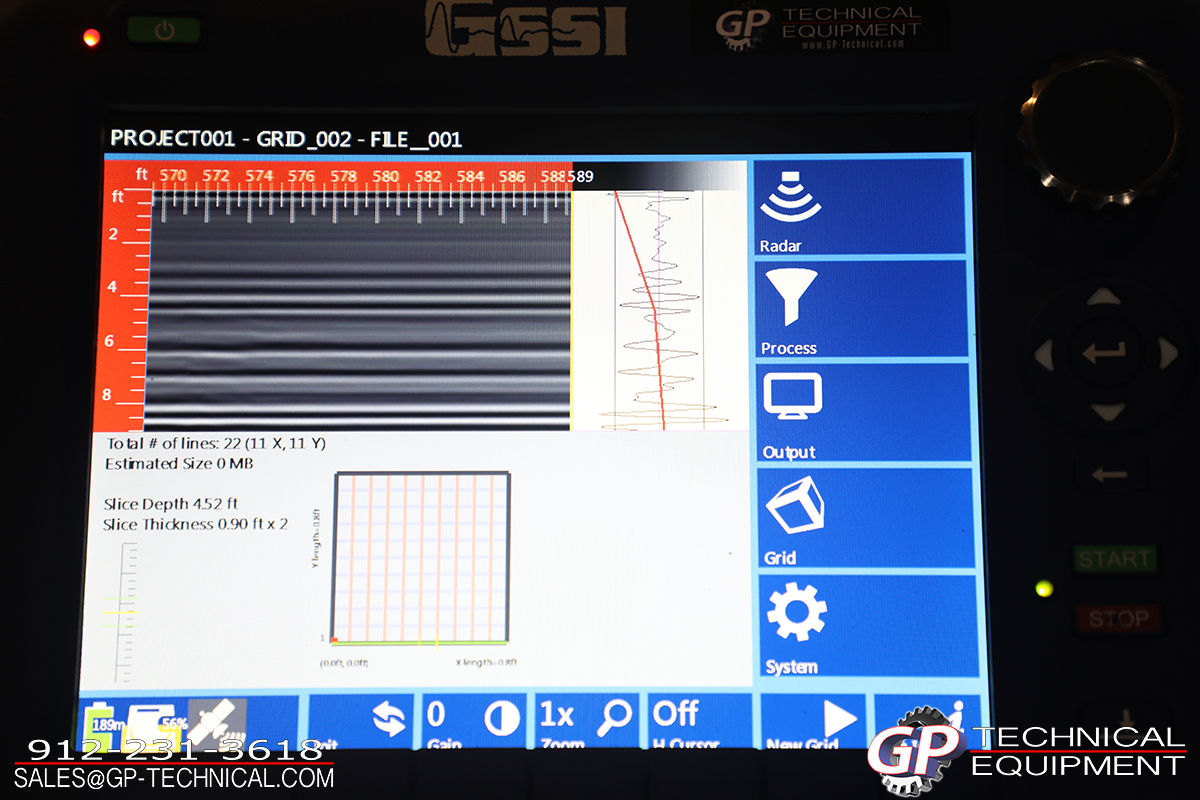Viewport: 1200px width, 800px height.
Task: Open the Grid cube menu
Action: pos(860,518)
